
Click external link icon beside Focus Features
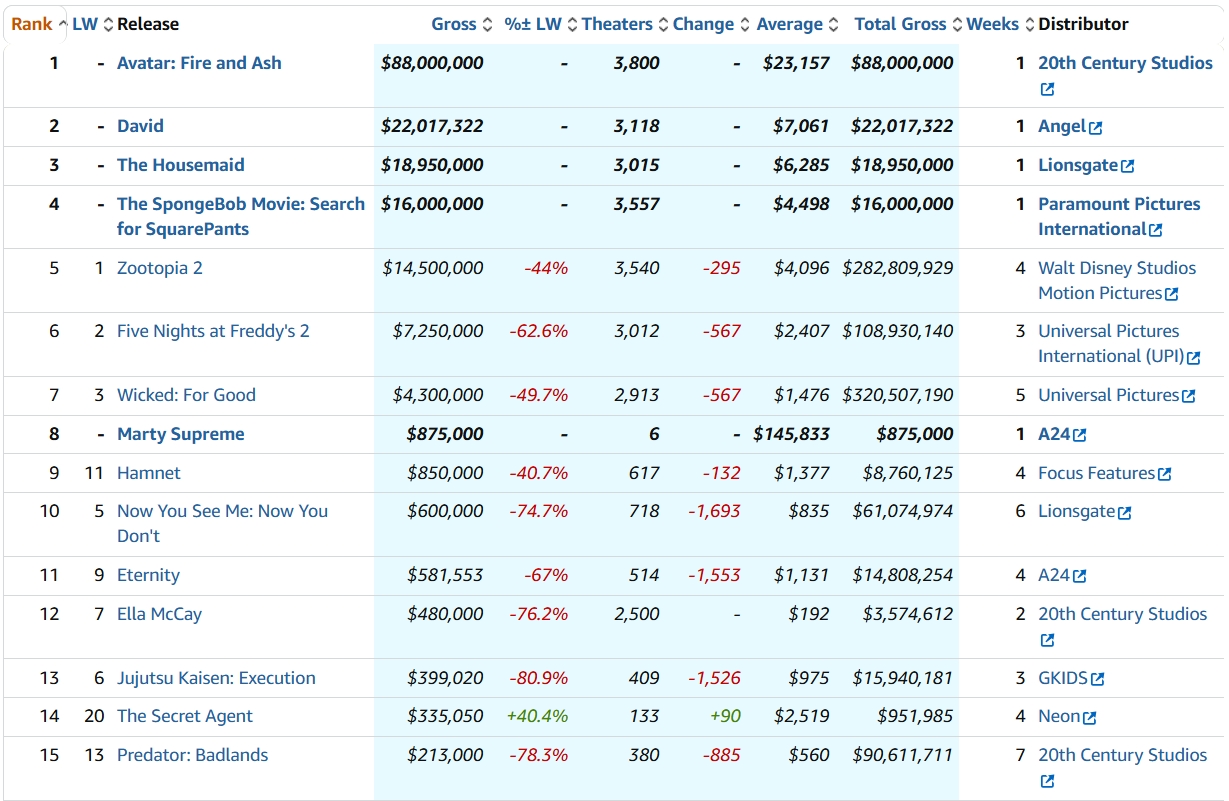pyautogui.click(x=1165, y=474)
